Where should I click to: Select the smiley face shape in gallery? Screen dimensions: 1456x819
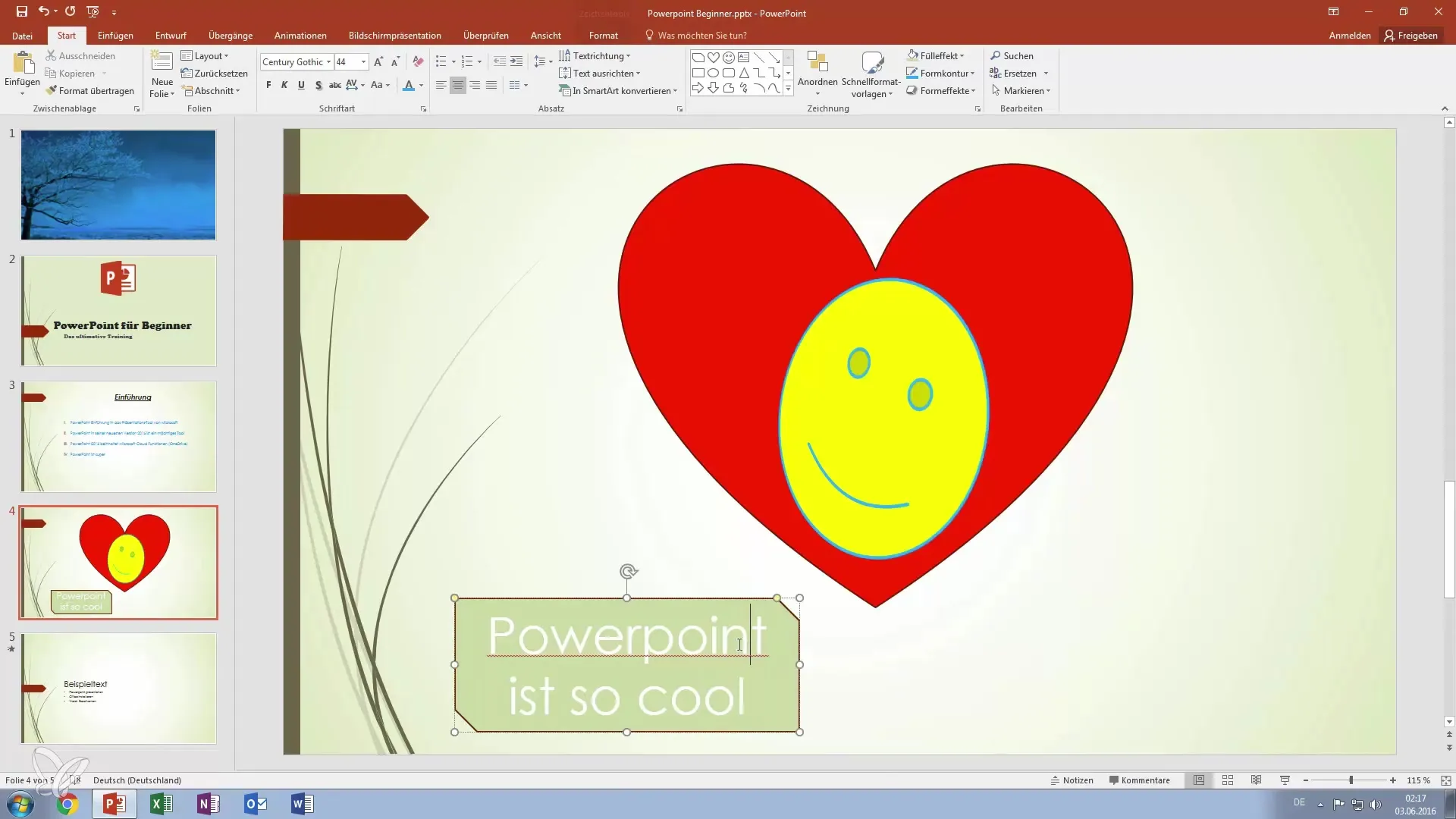(729, 58)
